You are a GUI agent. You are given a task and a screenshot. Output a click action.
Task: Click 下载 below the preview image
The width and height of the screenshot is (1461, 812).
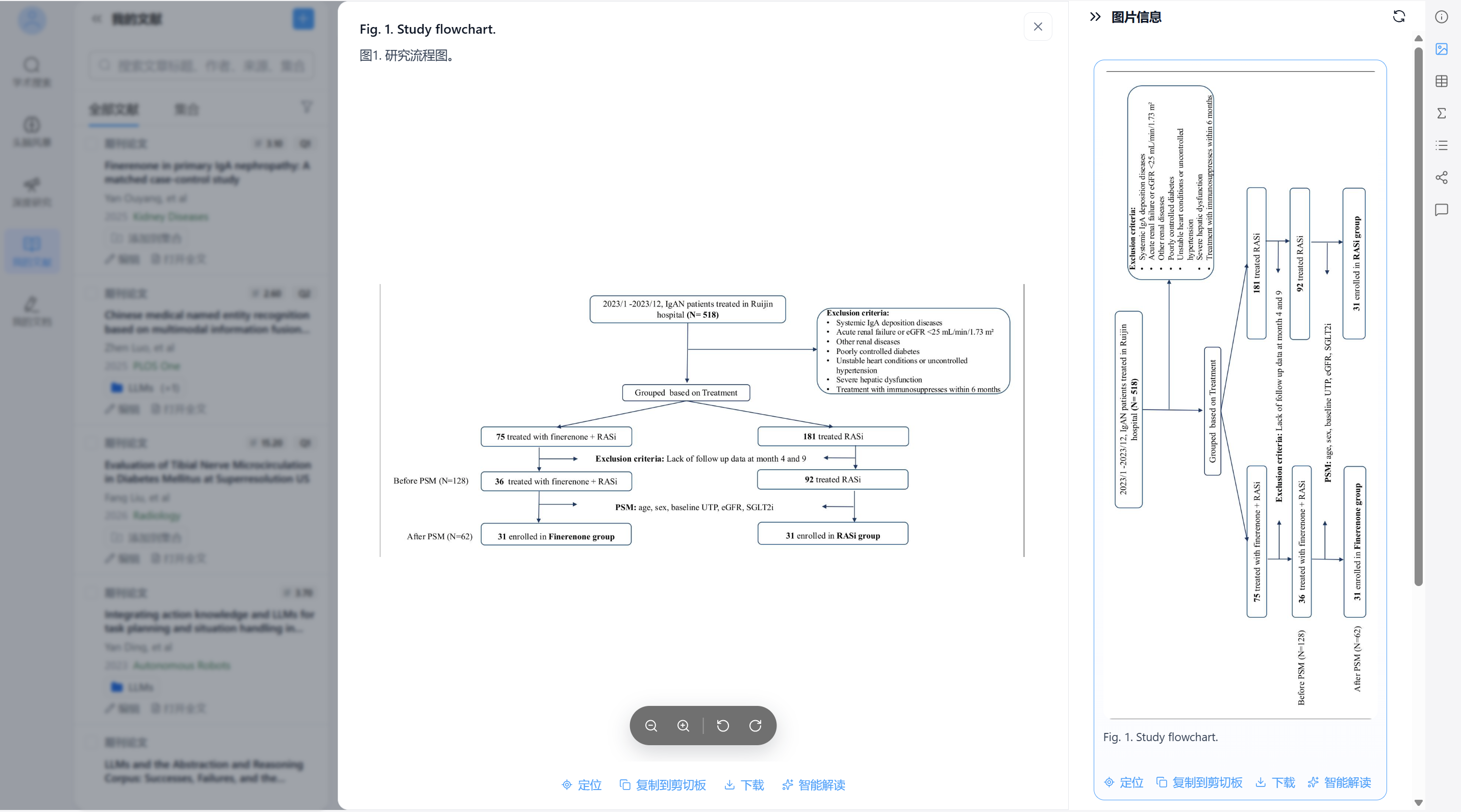click(744, 785)
